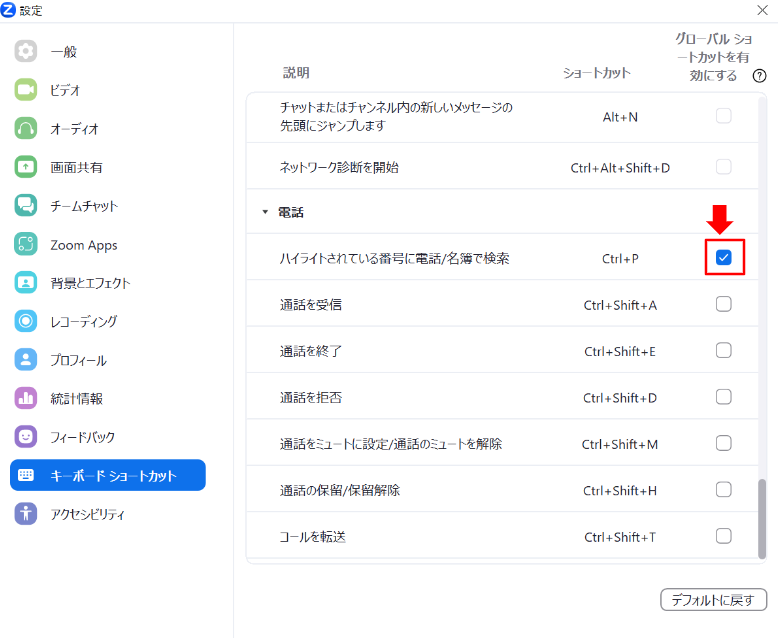Select フィードバック in the sidebar
Screen dimensions: 778x638
coord(108,437)
